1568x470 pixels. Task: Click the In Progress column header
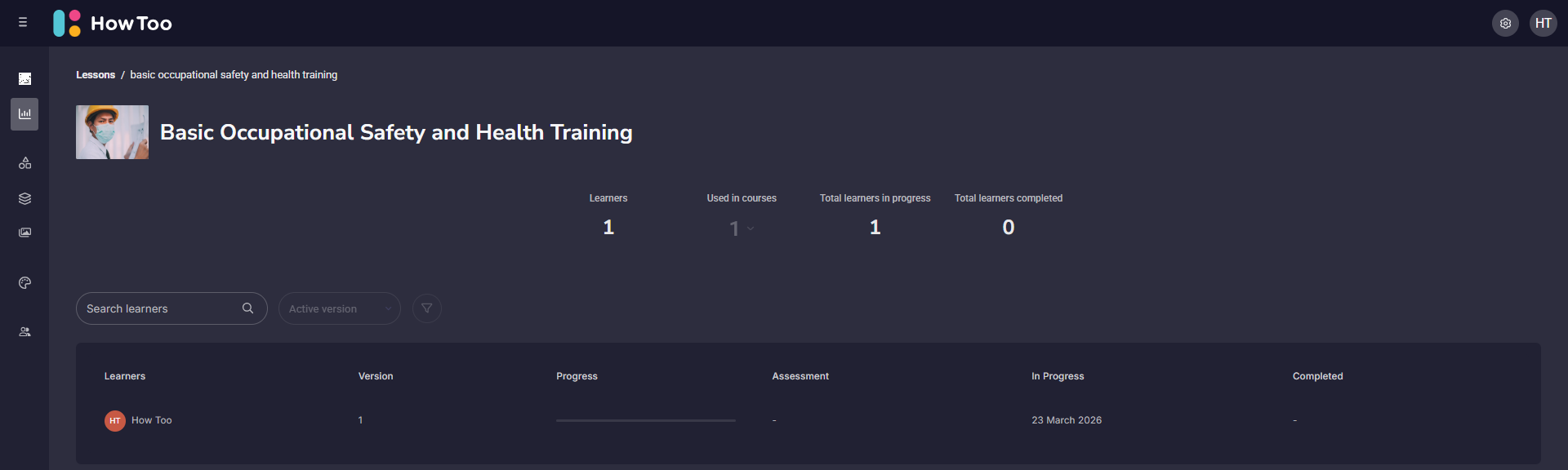click(x=1058, y=376)
